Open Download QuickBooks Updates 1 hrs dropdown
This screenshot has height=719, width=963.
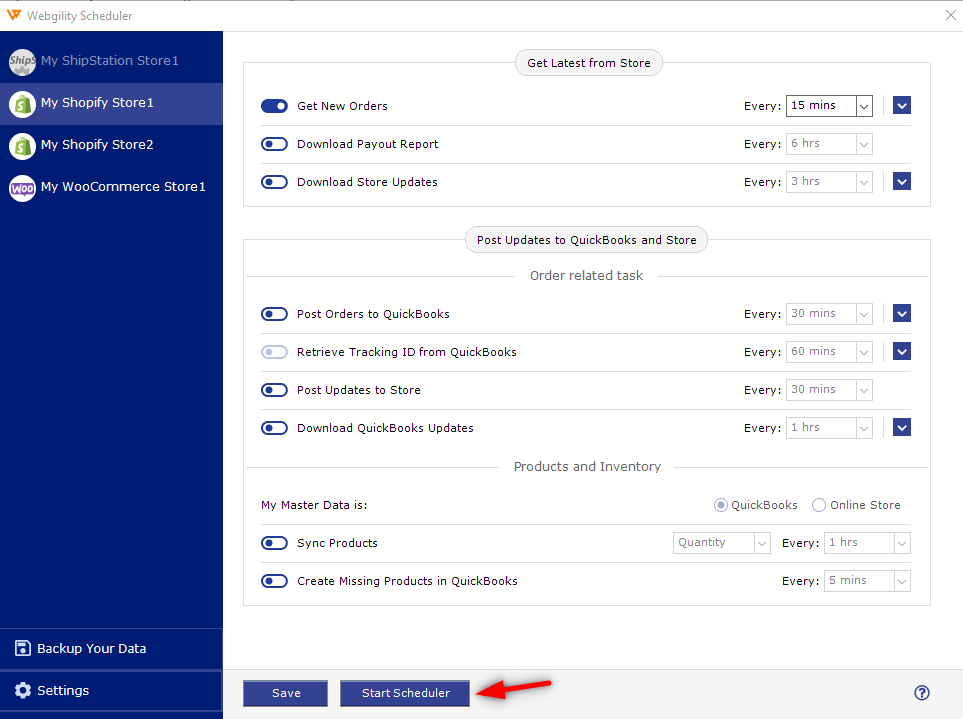point(829,428)
